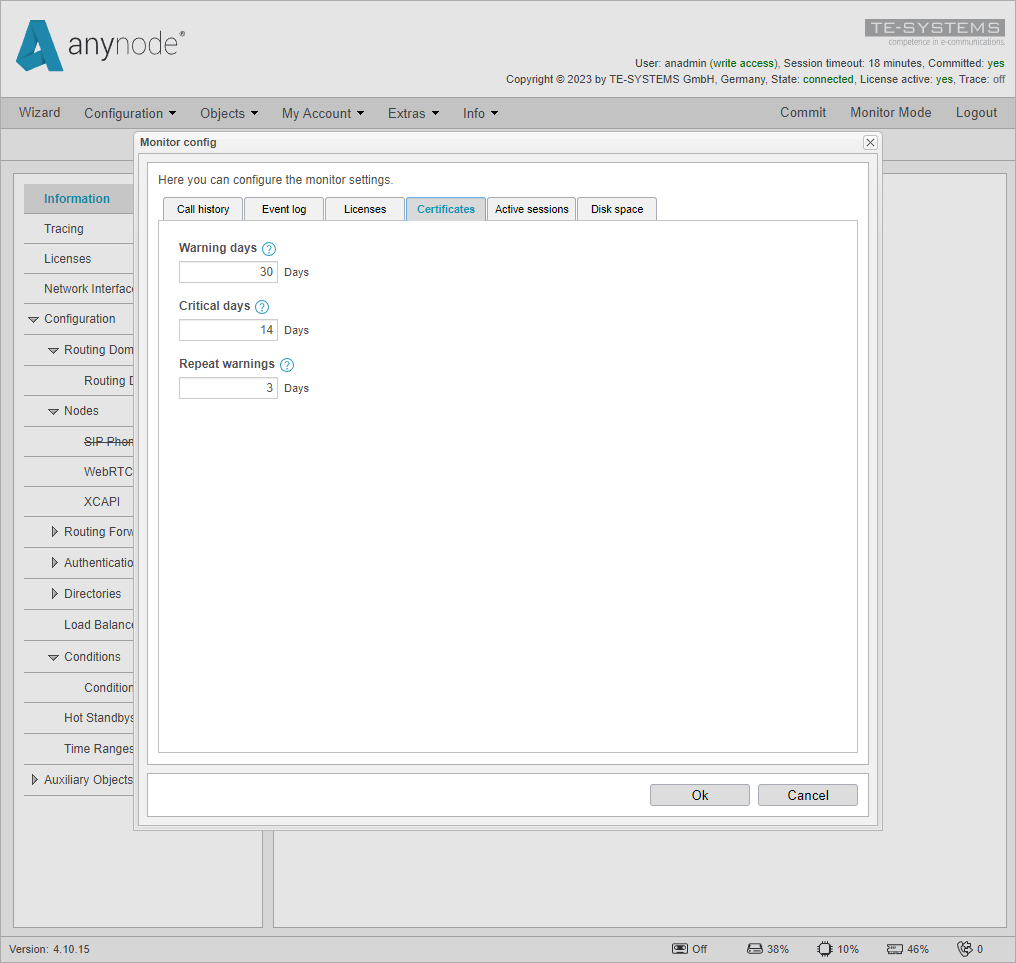
Task: Click the CPU usage icon showing 10%
Action: (x=825, y=948)
